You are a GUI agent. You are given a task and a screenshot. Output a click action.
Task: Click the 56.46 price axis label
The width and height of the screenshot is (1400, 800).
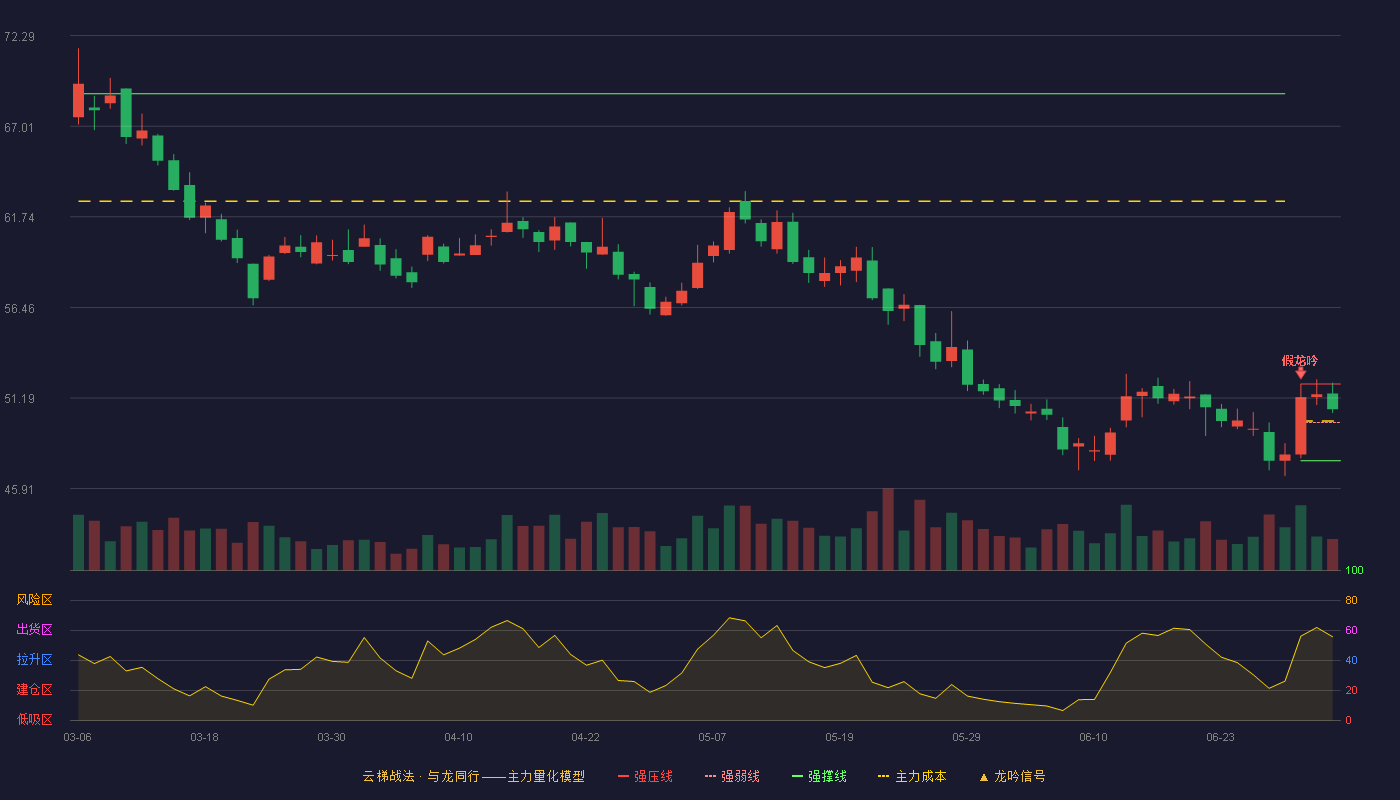(19, 308)
